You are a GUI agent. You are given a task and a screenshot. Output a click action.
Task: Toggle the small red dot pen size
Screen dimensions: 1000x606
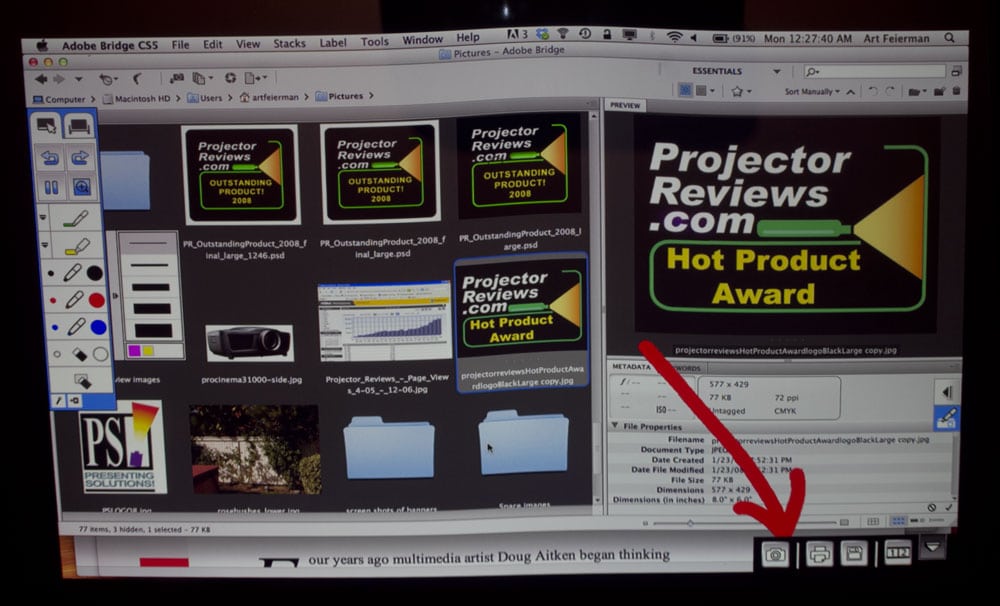coord(53,300)
